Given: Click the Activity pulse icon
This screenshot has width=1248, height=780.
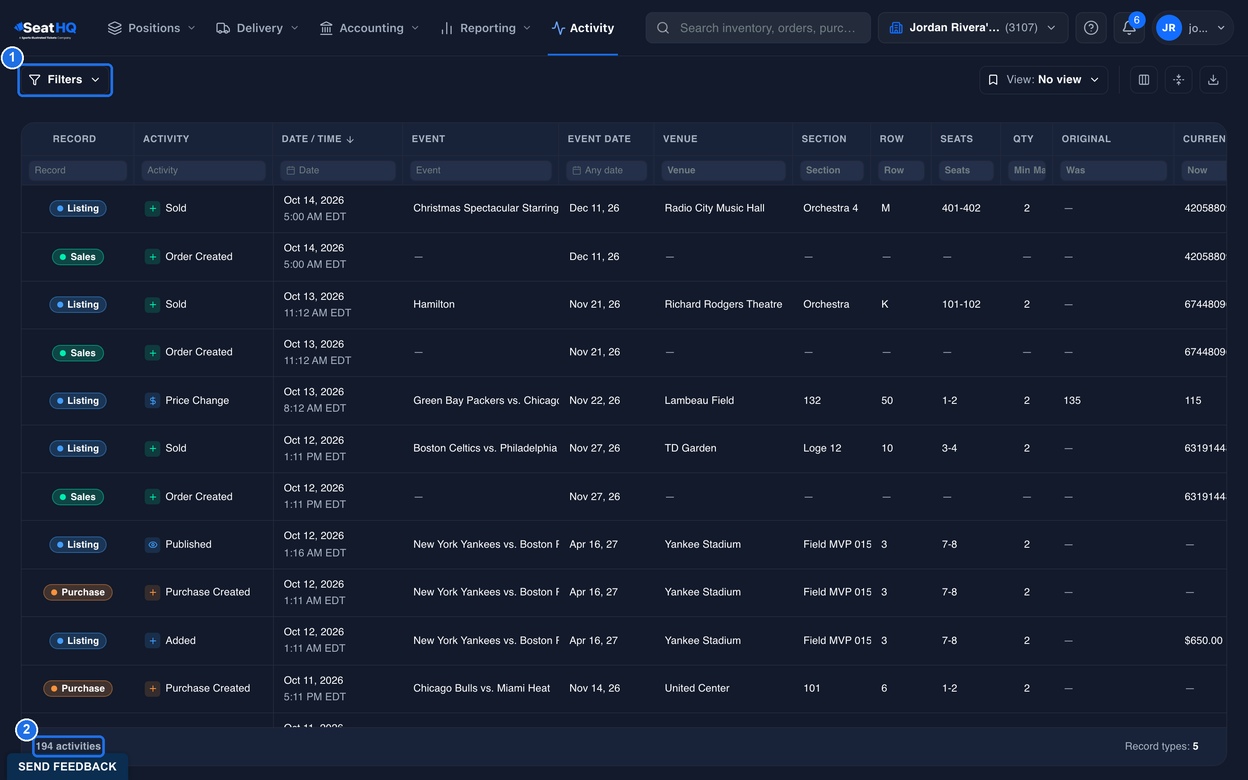Looking at the screenshot, I should coord(558,28).
